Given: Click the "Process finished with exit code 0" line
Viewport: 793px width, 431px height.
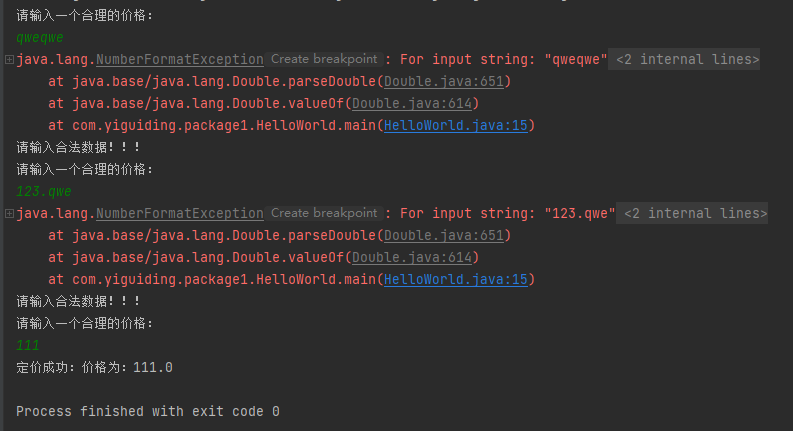Looking at the screenshot, I should [148, 412].
